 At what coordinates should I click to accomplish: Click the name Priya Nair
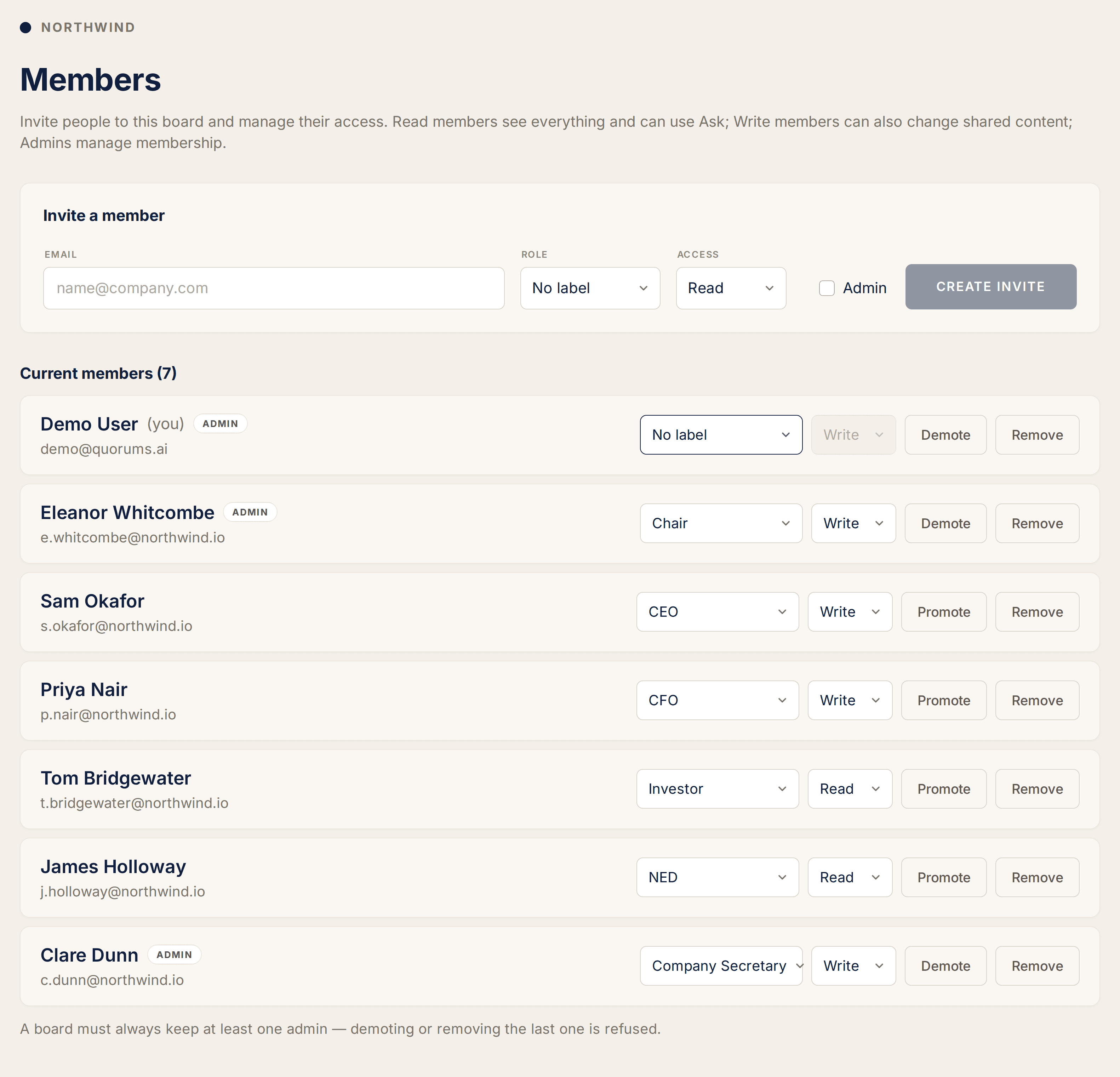84,690
